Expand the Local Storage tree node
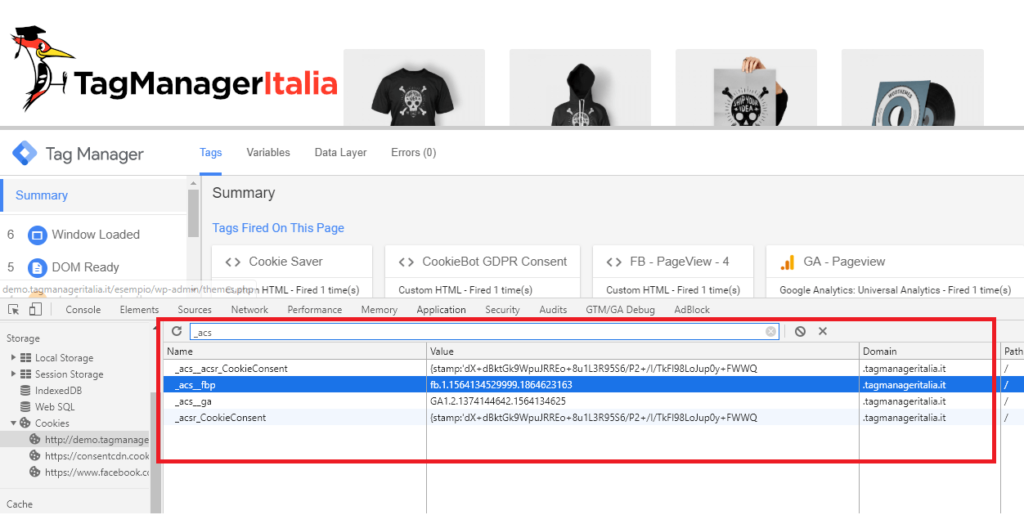The height and width of the screenshot is (515, 1024). pos(13,357)
